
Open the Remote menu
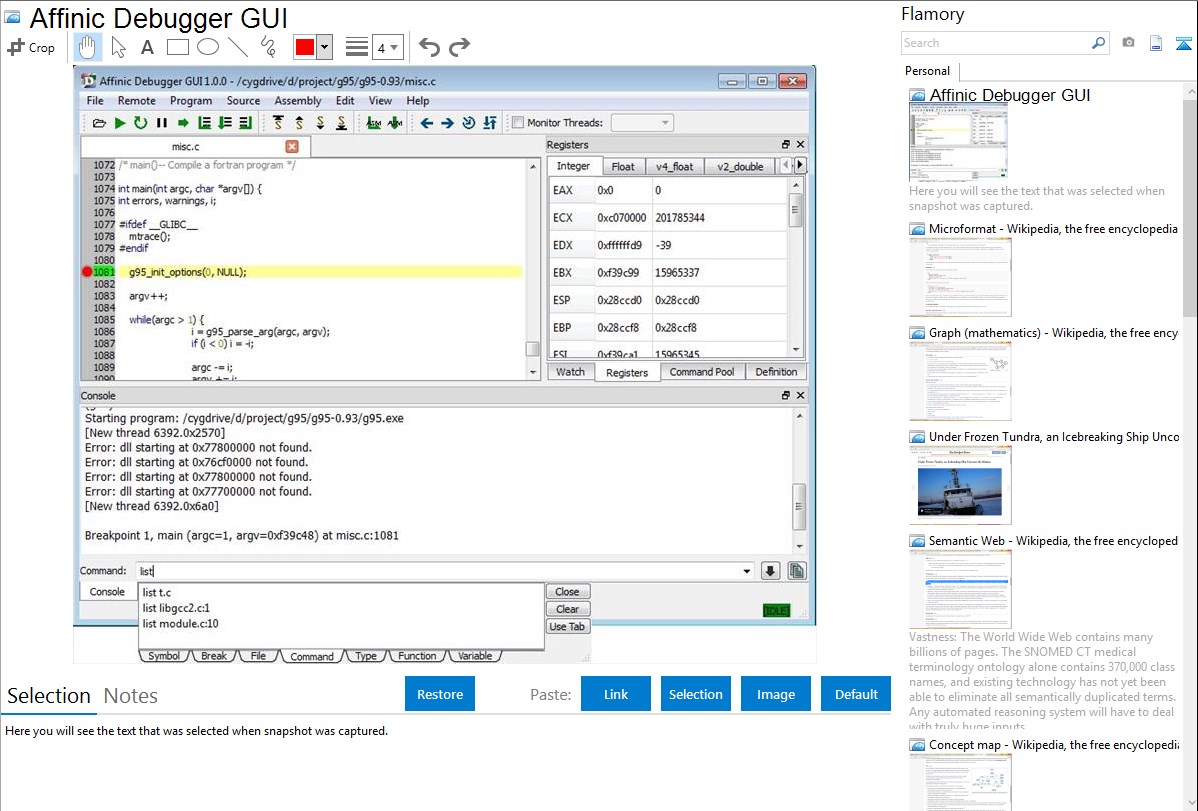pyautogui.click(x=137, y=101)
